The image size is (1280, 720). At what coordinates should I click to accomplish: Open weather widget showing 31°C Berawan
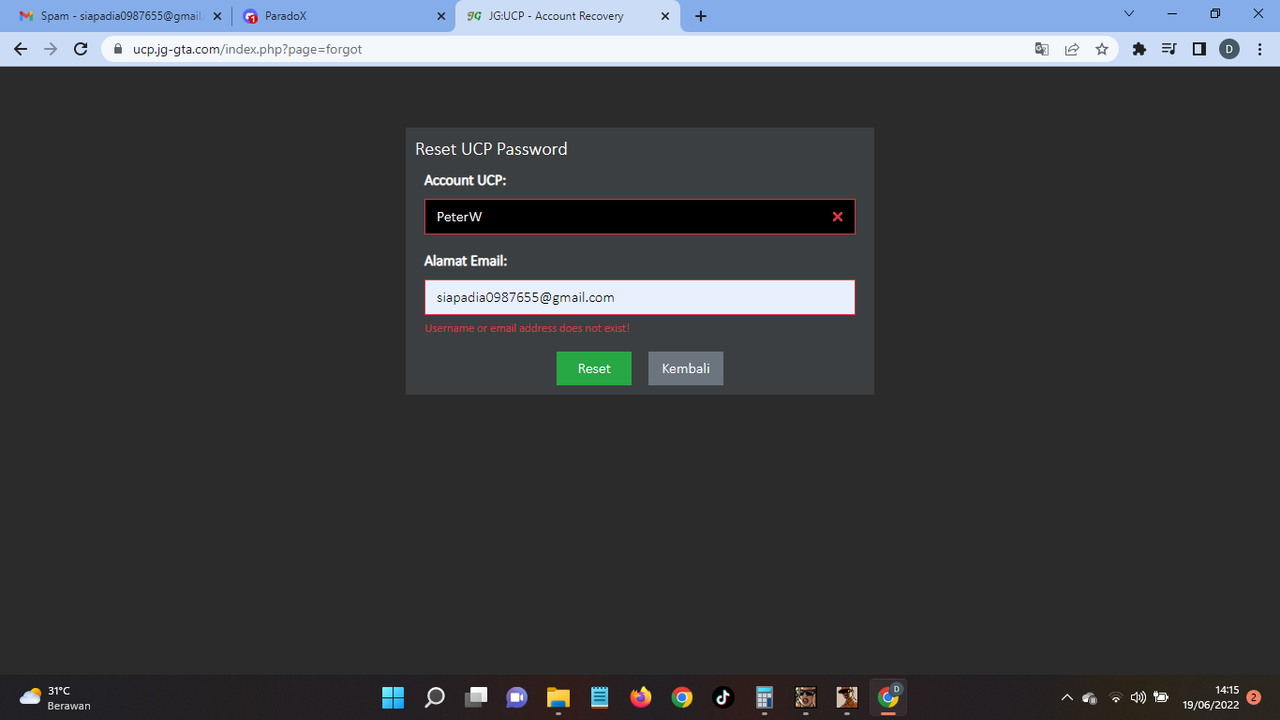coord(55,697)
